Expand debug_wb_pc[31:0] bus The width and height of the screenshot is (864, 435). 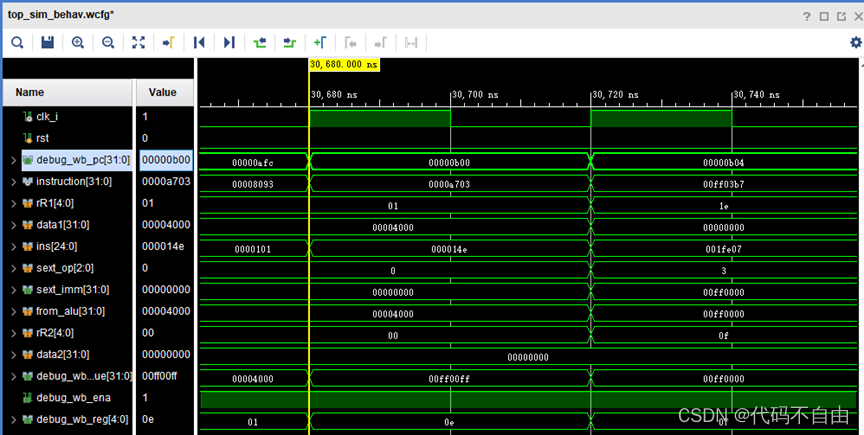(x=13, y=160)
